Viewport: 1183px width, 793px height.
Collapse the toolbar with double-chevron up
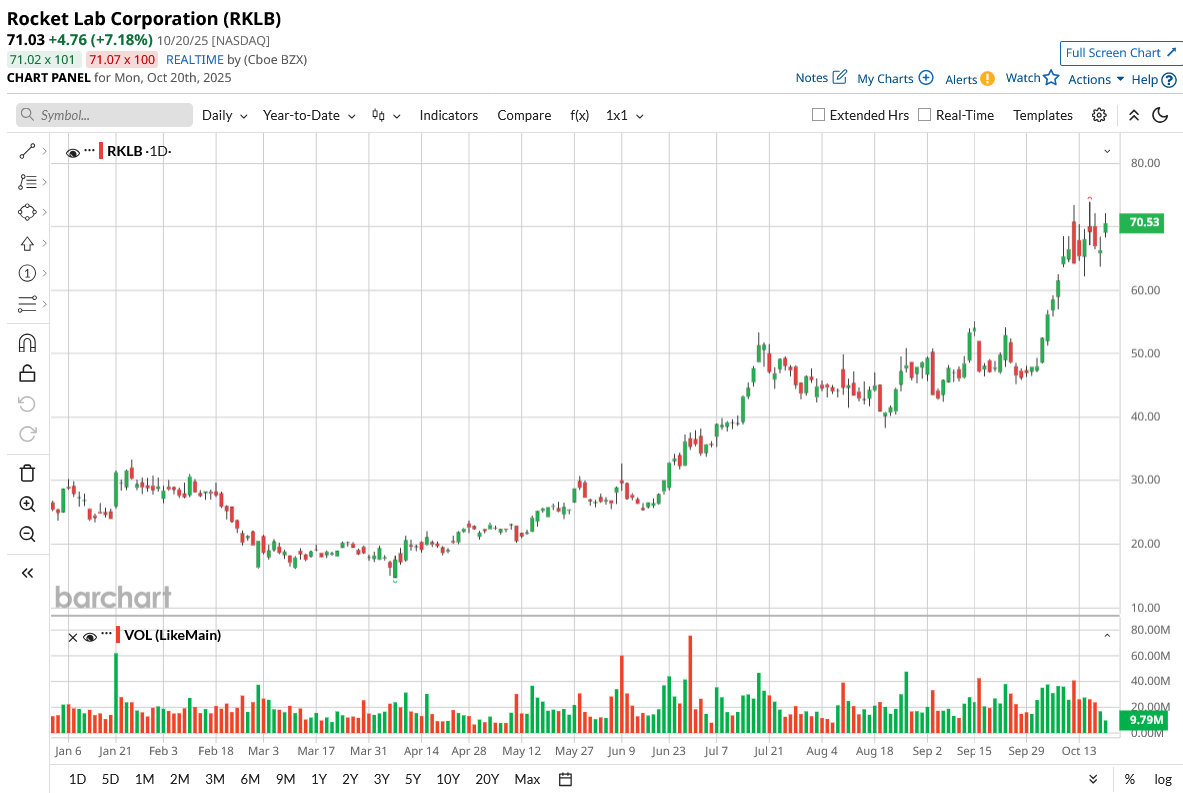click(x=1134, y=115)
